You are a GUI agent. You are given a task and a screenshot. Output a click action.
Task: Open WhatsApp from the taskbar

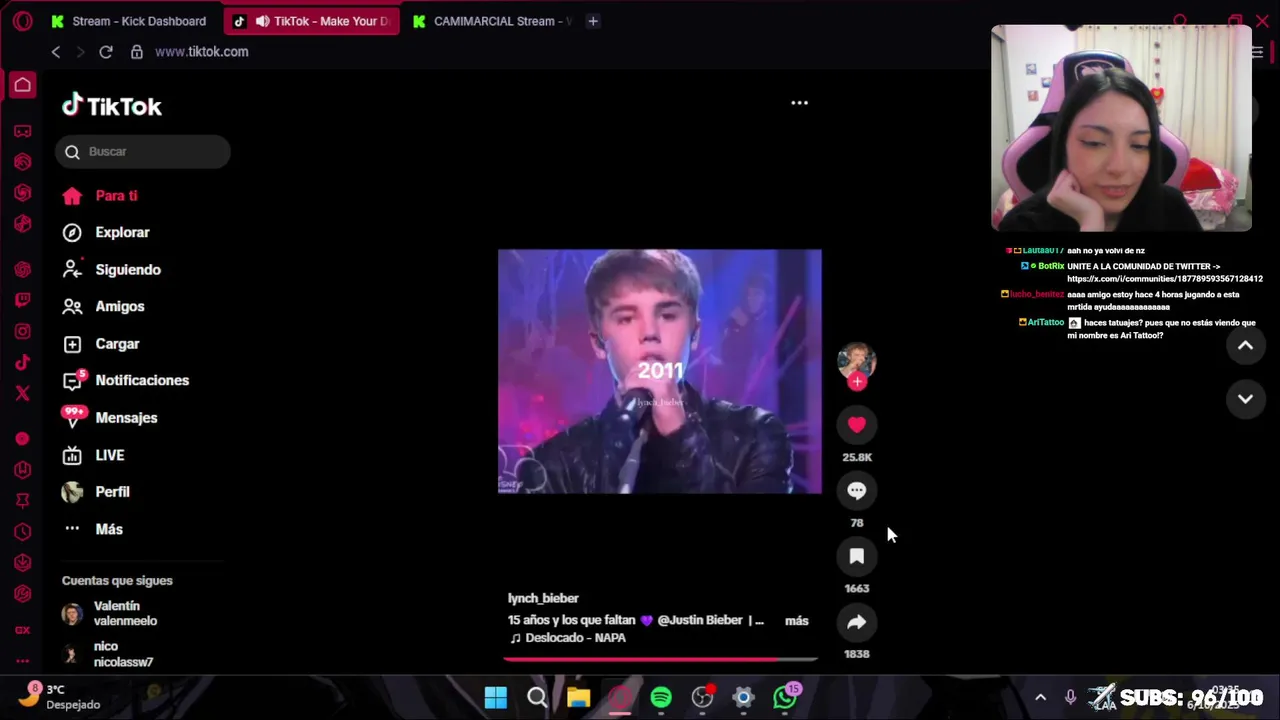pyautogui.click(x=786, y=698)
